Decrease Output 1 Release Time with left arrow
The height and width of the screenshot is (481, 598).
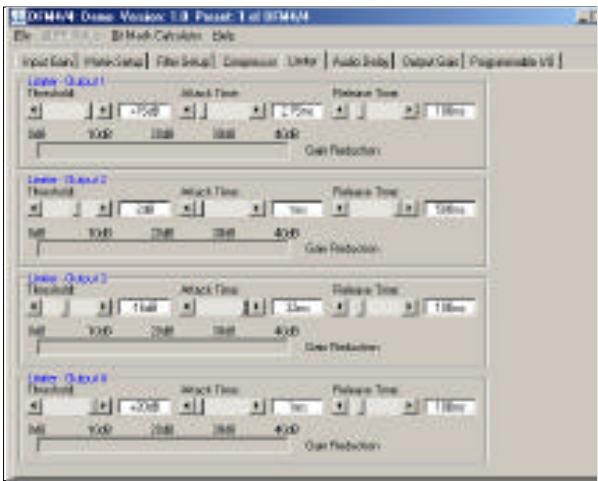[339, 111]
